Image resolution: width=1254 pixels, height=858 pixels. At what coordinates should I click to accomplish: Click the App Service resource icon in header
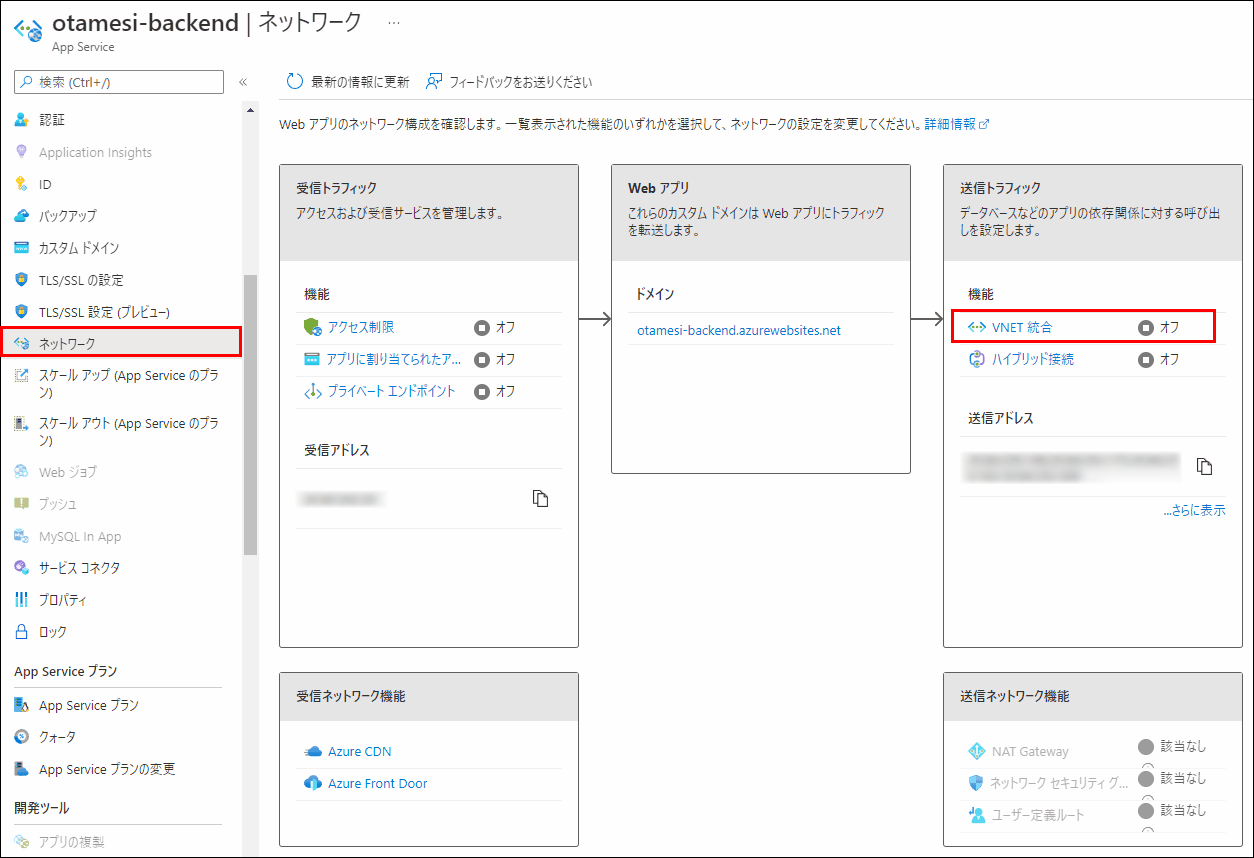[28, 30]
